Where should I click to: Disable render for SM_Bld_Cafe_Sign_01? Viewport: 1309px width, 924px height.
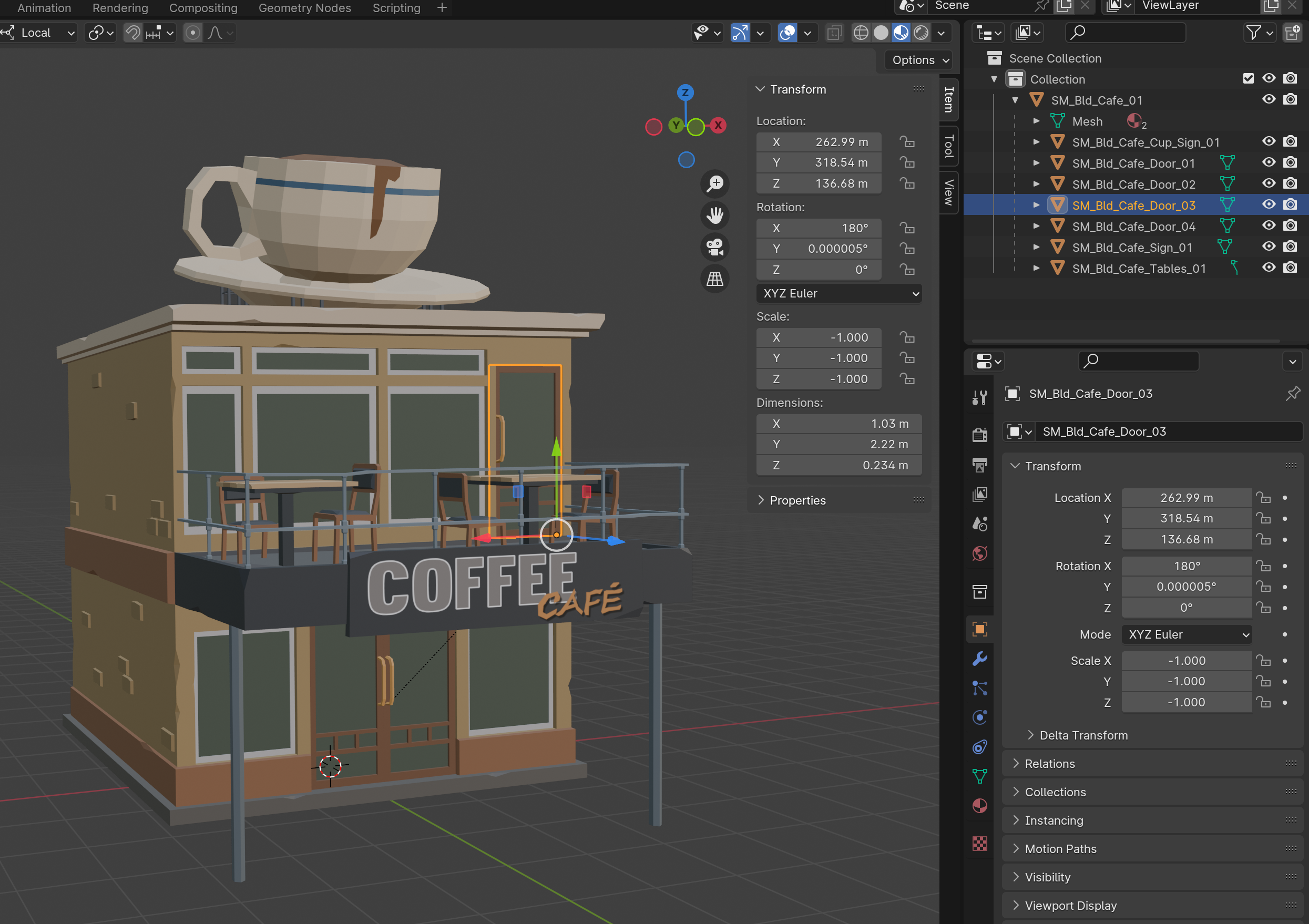[1290, 248]
